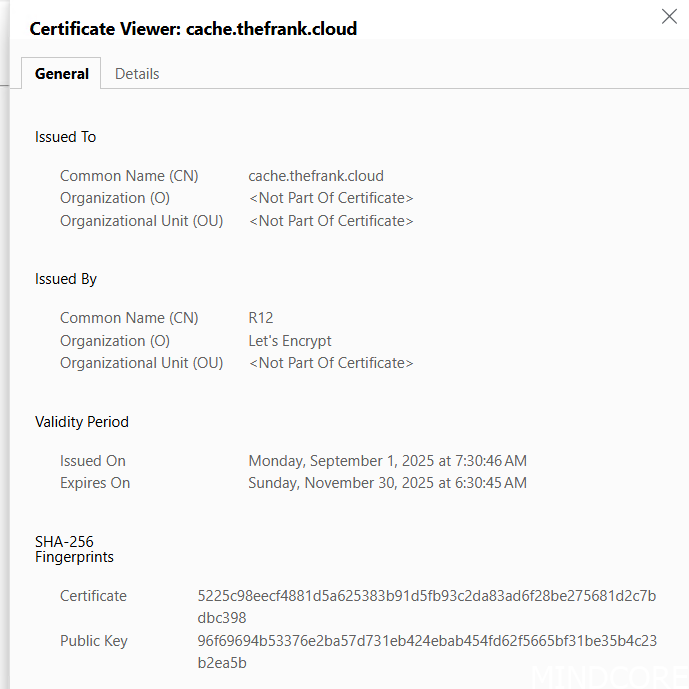Image resolution: width=689 pixels, height=689 pixels.
Task: Click the Issued To Organizational Unit value
Action: coord(331,221)
